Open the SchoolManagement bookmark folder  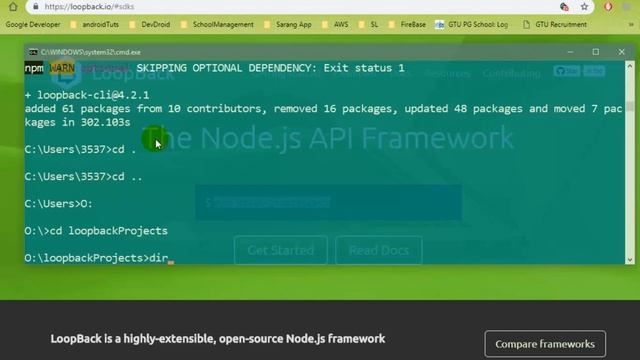pos(217,24)
